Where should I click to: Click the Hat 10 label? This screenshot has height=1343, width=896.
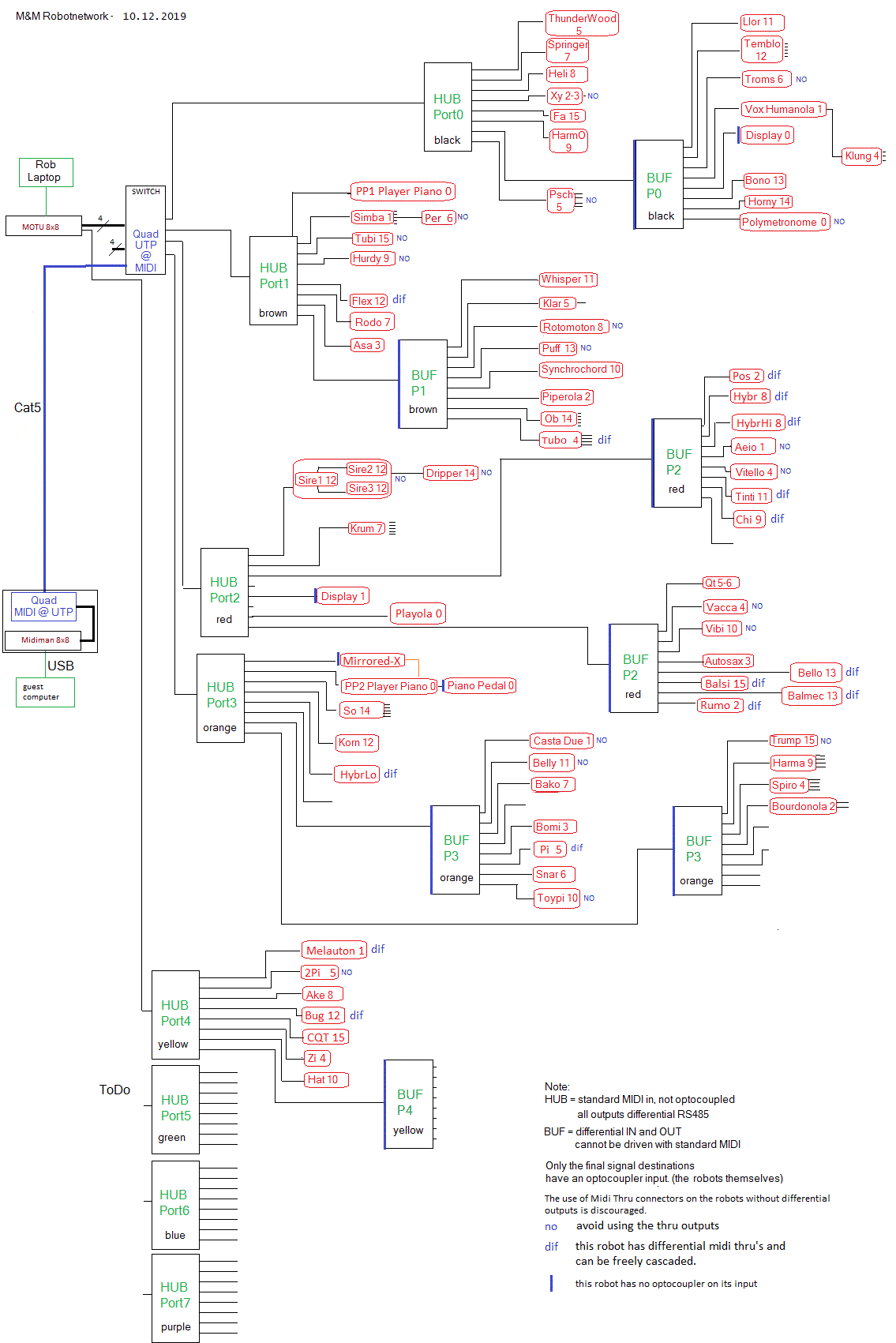[x=325, y=1079]
